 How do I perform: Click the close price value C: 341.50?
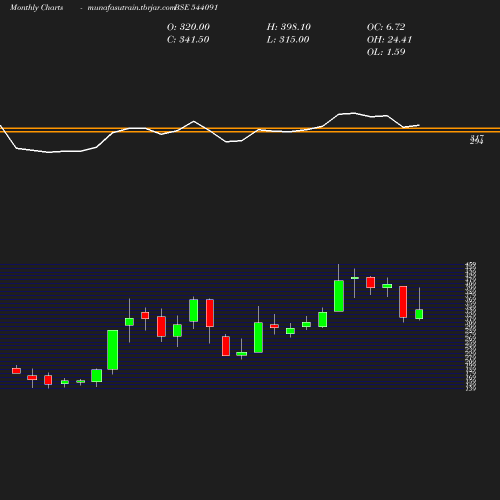click(x=188, y=40)
